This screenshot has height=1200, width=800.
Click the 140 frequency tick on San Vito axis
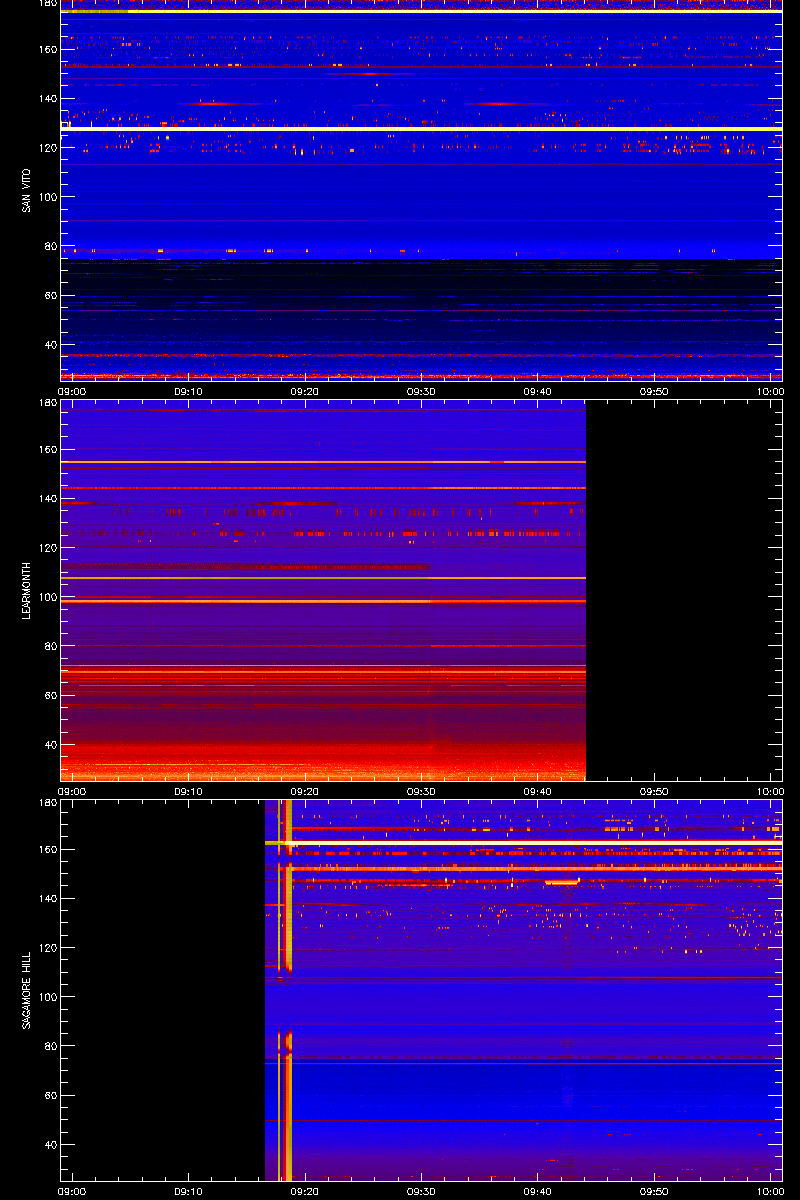click(x=47, y=99)
